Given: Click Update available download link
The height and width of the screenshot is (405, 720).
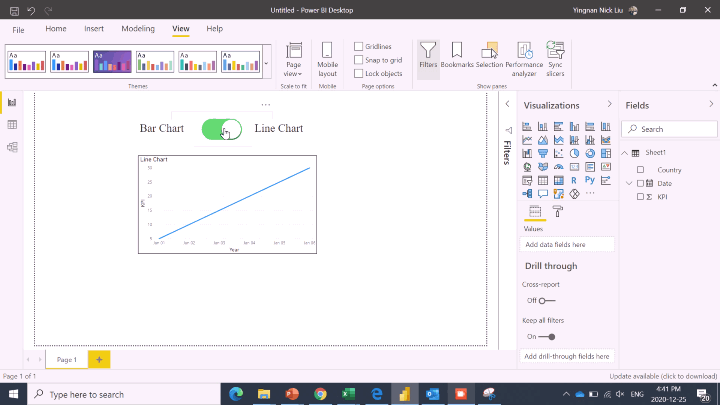Looking at the screenshot, I should click(663, 376).
